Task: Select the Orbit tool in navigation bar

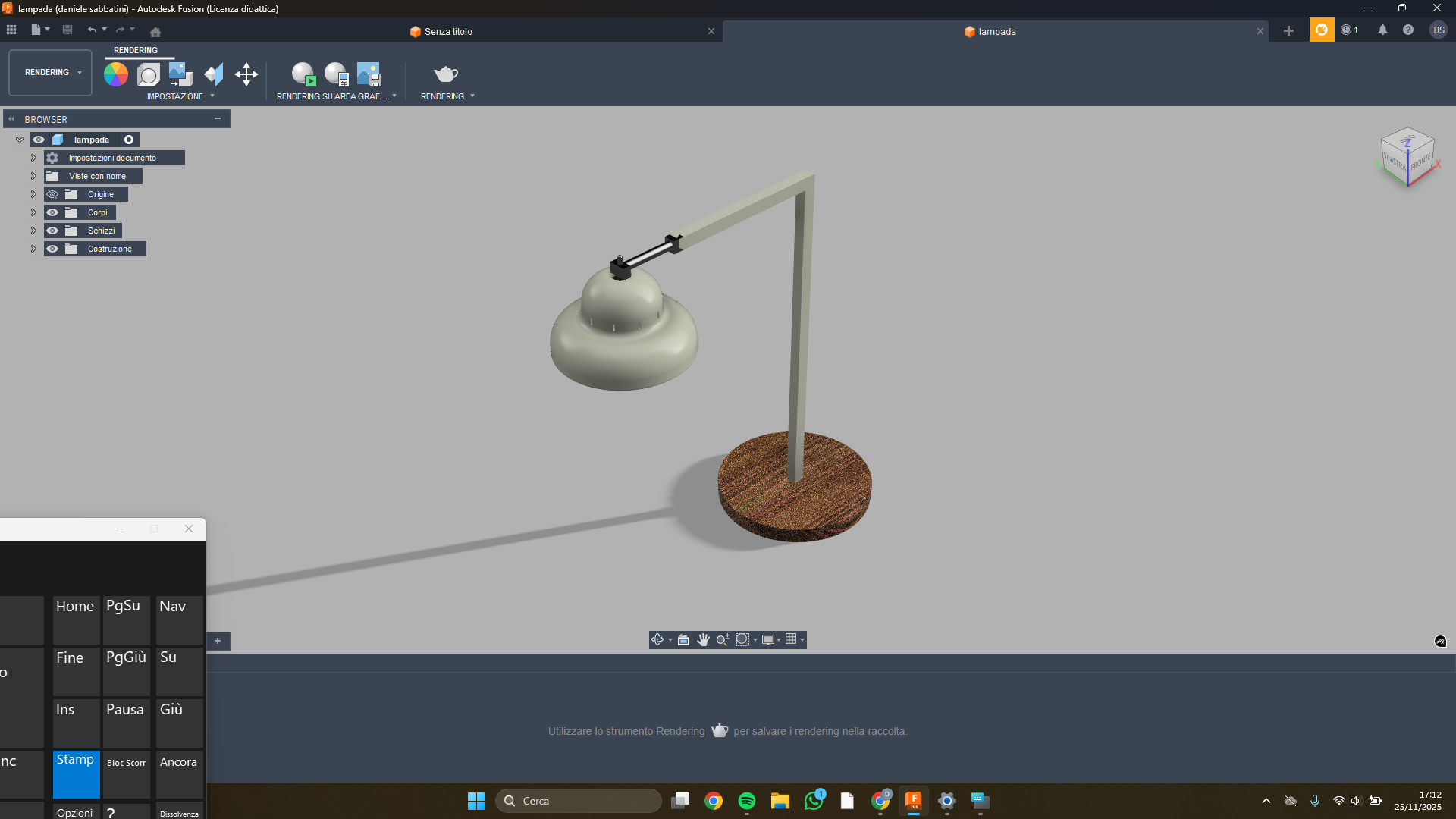Action: 657,639
